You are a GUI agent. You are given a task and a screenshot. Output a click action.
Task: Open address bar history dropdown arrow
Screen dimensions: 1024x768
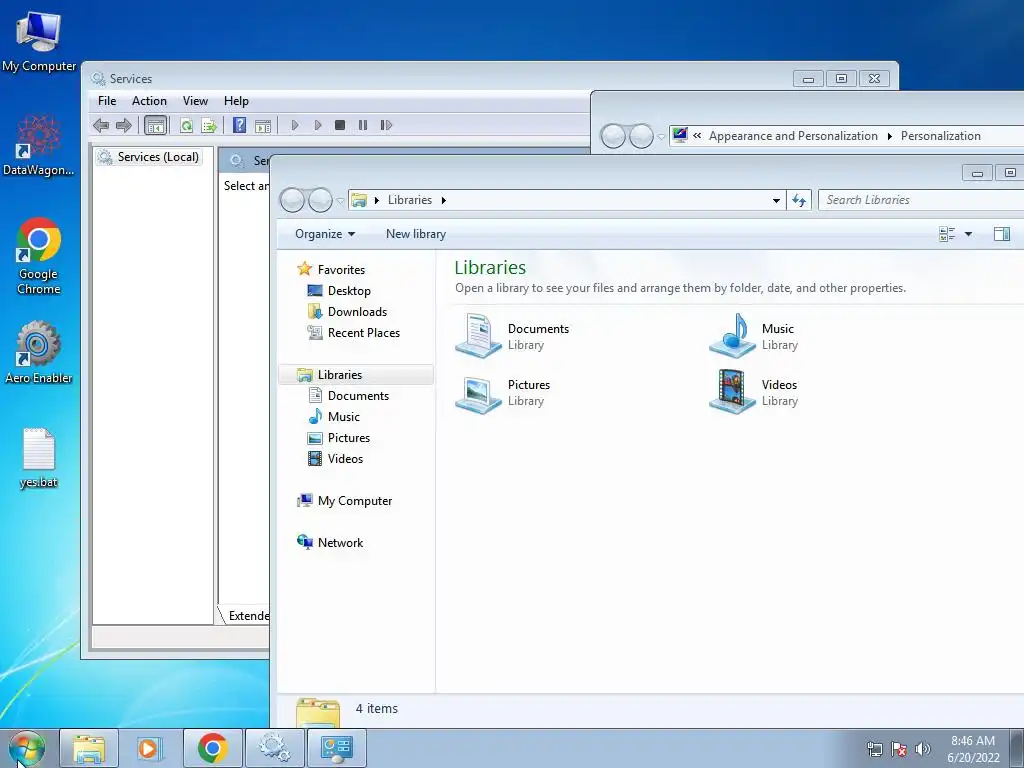(x=776, y=200)
